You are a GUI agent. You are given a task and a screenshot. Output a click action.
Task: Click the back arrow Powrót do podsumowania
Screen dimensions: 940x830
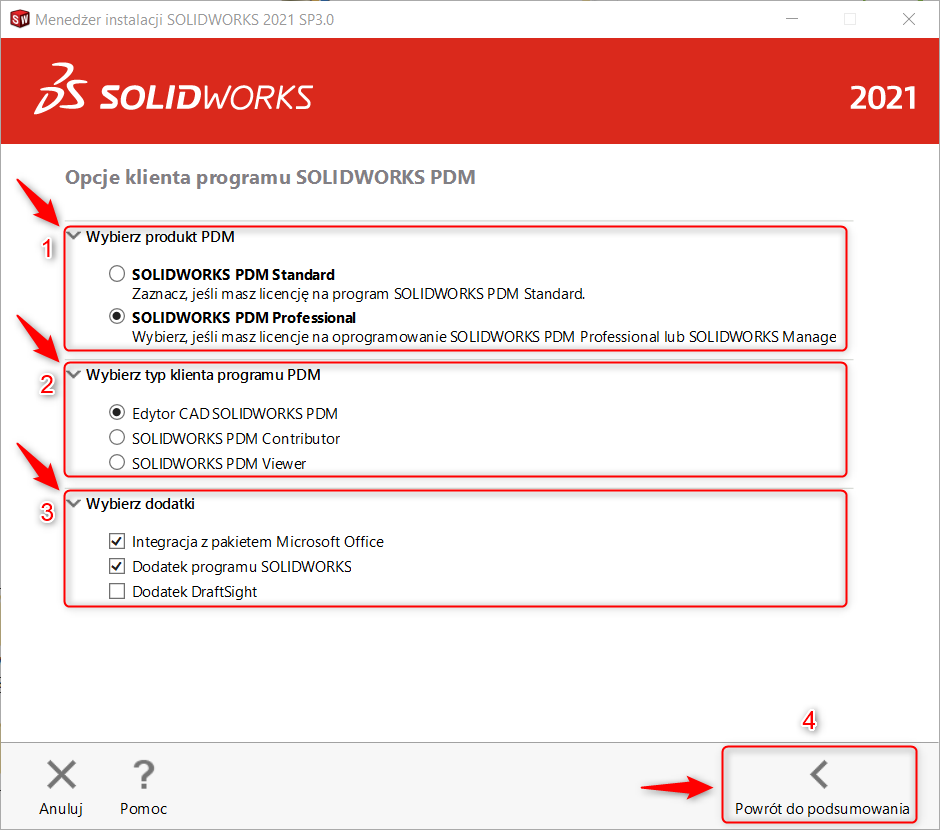click(x=820, y=774)
